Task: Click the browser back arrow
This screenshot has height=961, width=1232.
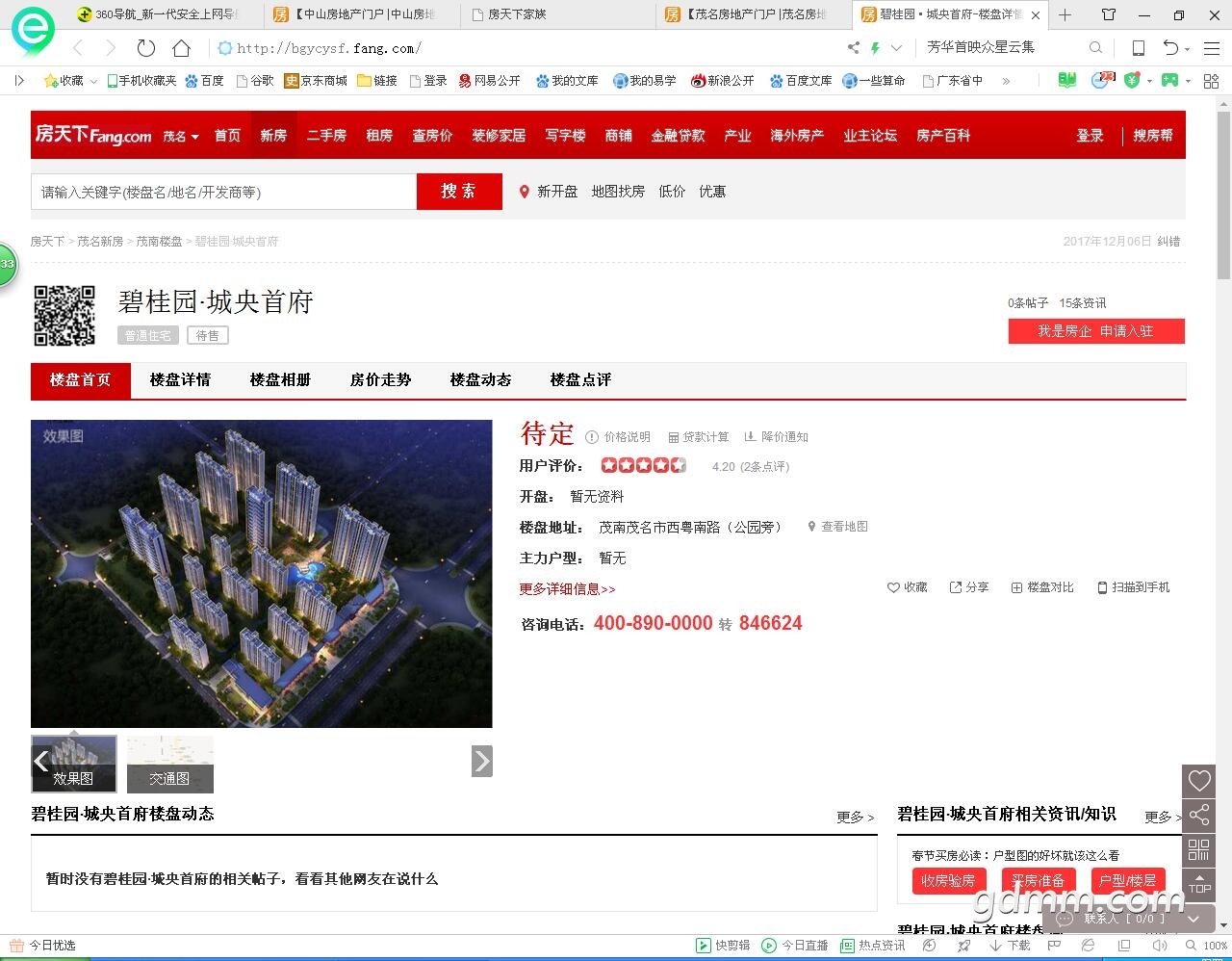Action: (79, 48)
